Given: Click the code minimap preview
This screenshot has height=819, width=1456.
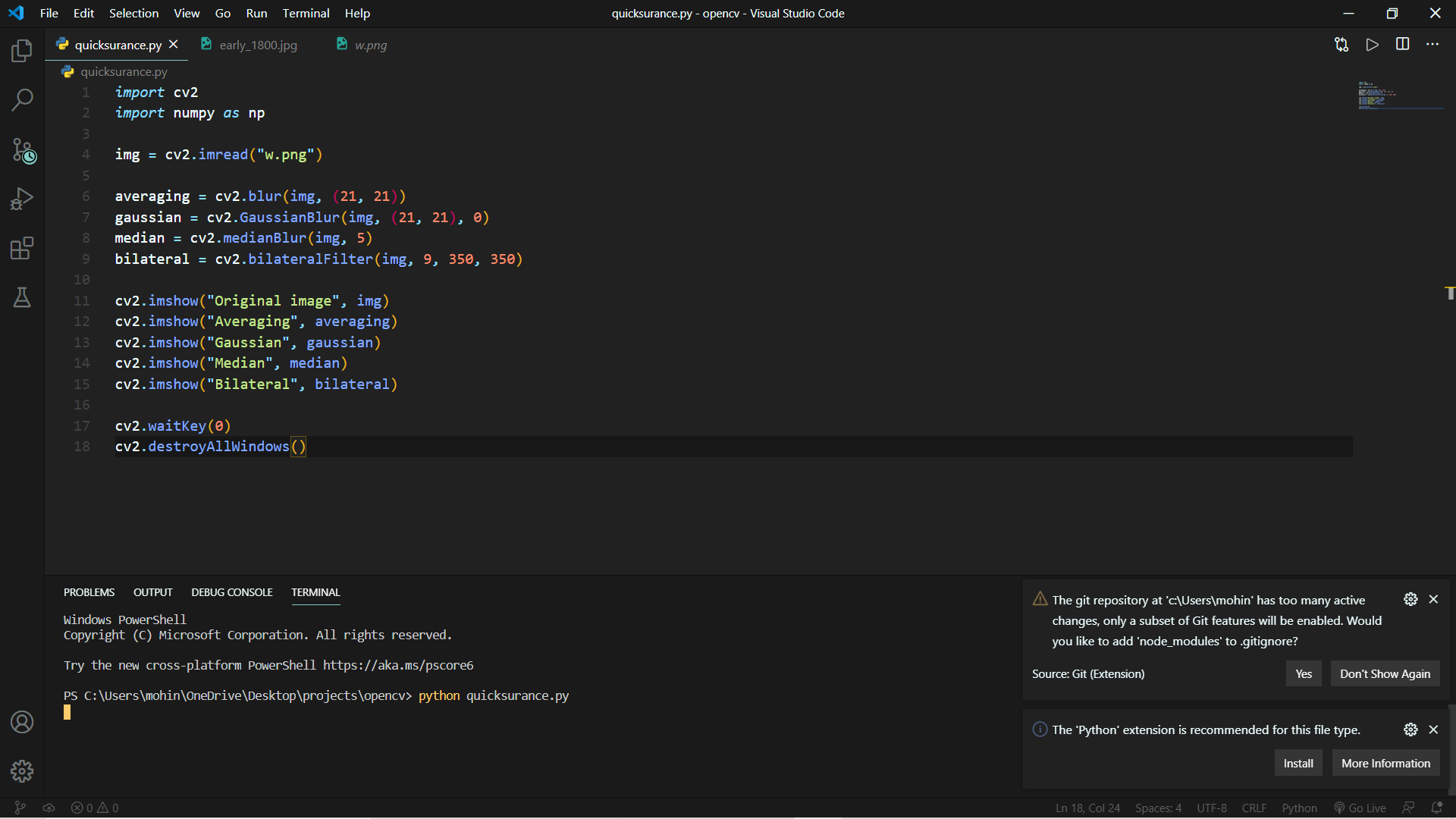Looking at the screenshot, I should coord(1376,96).
